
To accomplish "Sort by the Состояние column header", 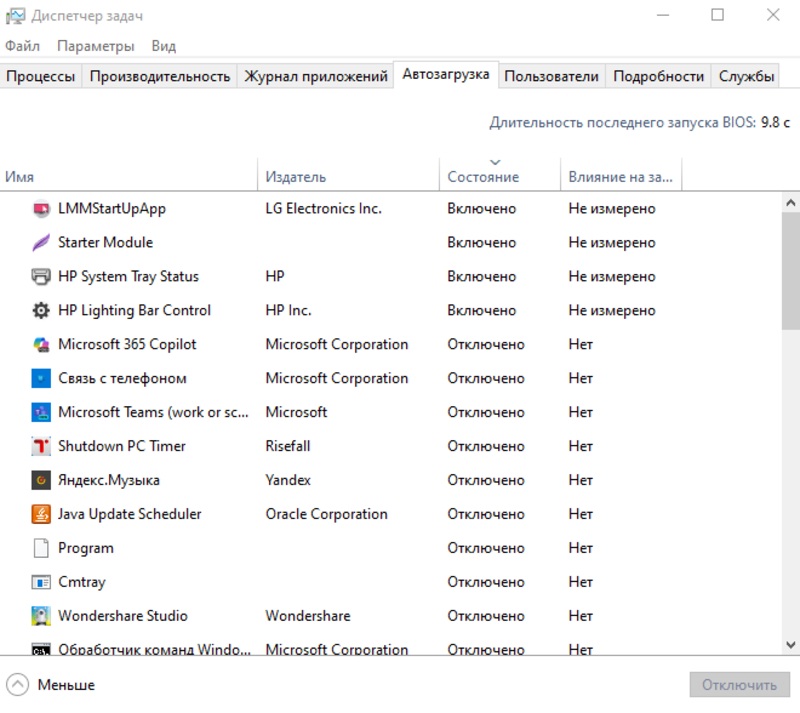I will coord(483,177).
